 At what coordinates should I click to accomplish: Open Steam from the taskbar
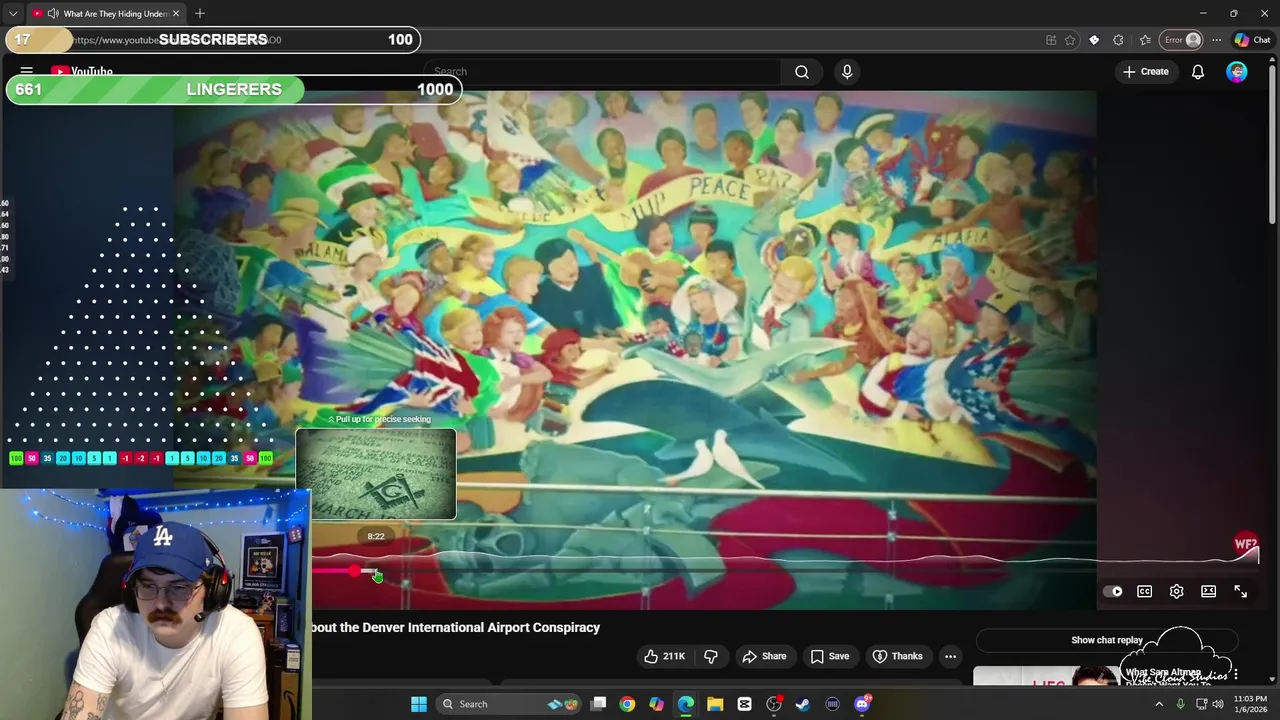pyautogui.click(x=803, y=704)
